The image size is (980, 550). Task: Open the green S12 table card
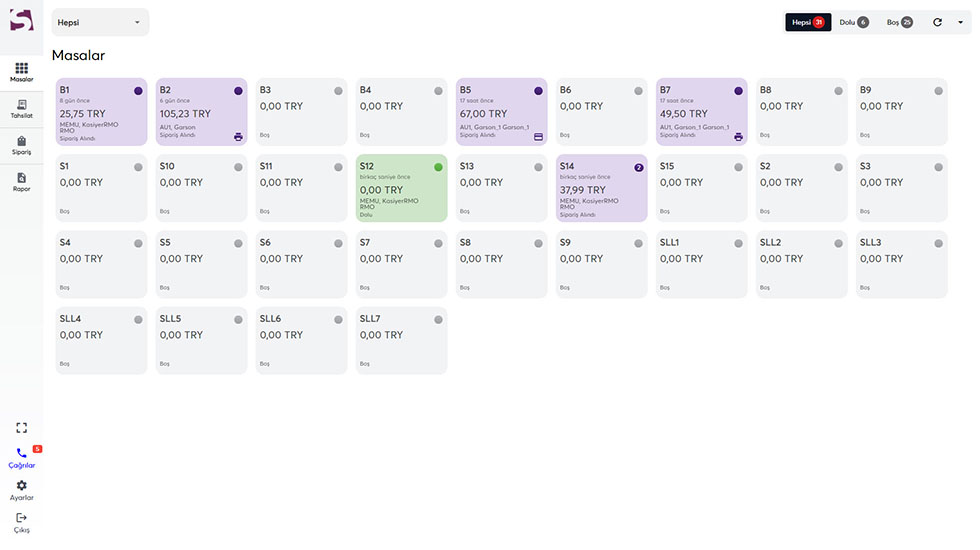pos(401,188)
